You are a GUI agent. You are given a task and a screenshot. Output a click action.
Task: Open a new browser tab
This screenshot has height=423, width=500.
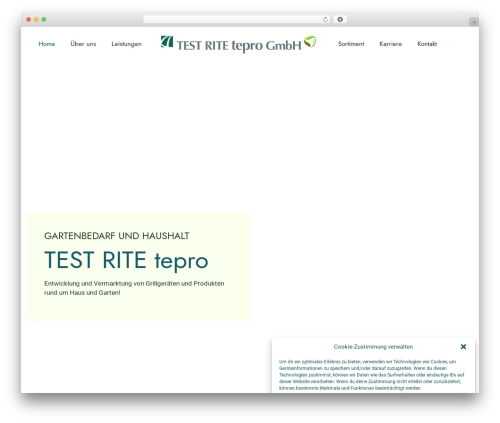(474, 22)
